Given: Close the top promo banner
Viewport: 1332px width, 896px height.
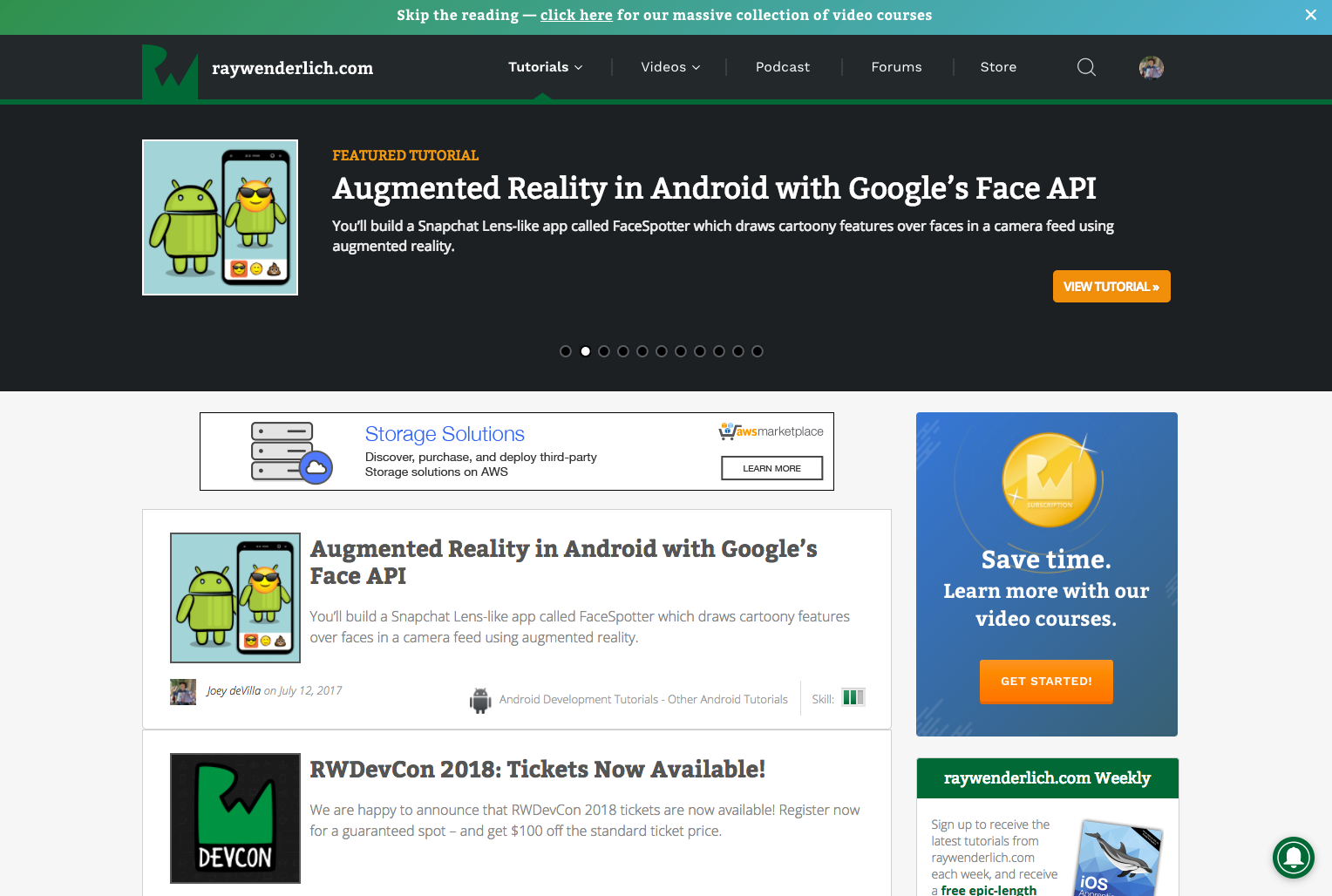Looking at the screenshot, I should coord(1311,15).
